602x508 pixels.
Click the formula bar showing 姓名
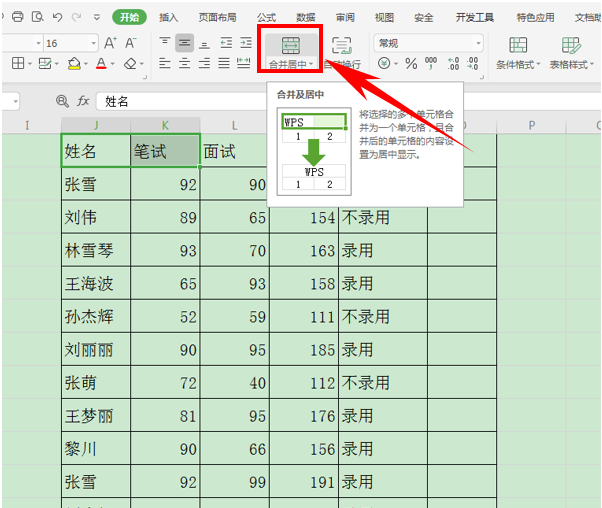coord(182,101)
